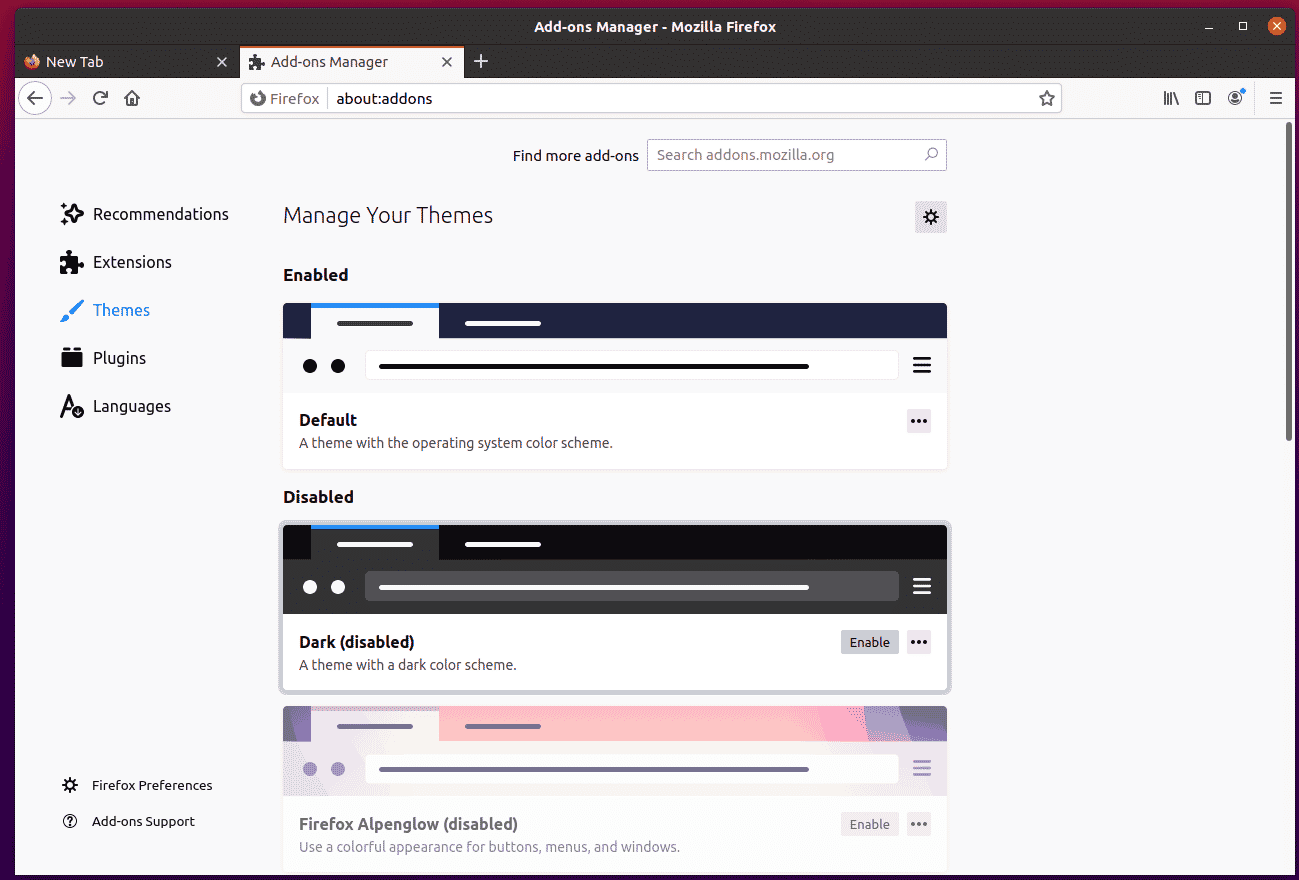This screenshot has height=880, width=1299.
Task: Click the forward navigation arrow
Action: 68,98
